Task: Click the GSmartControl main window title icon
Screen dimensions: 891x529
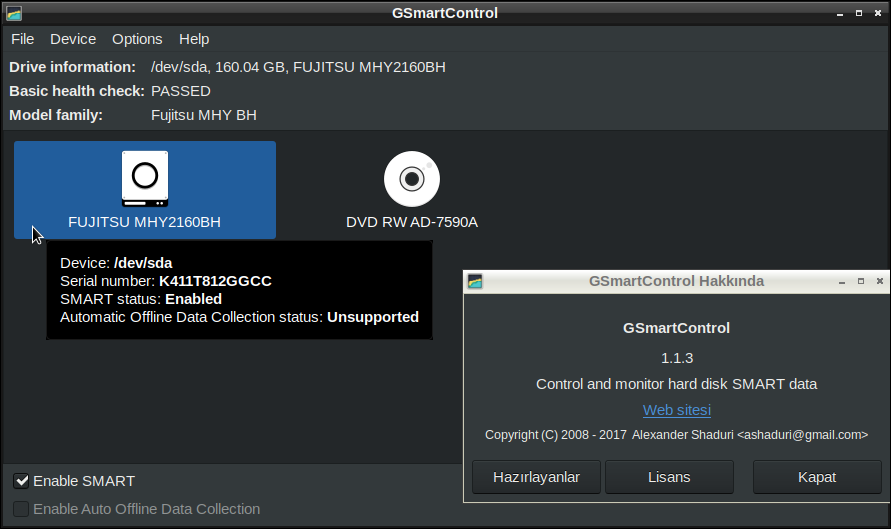Action: point(14,13)
